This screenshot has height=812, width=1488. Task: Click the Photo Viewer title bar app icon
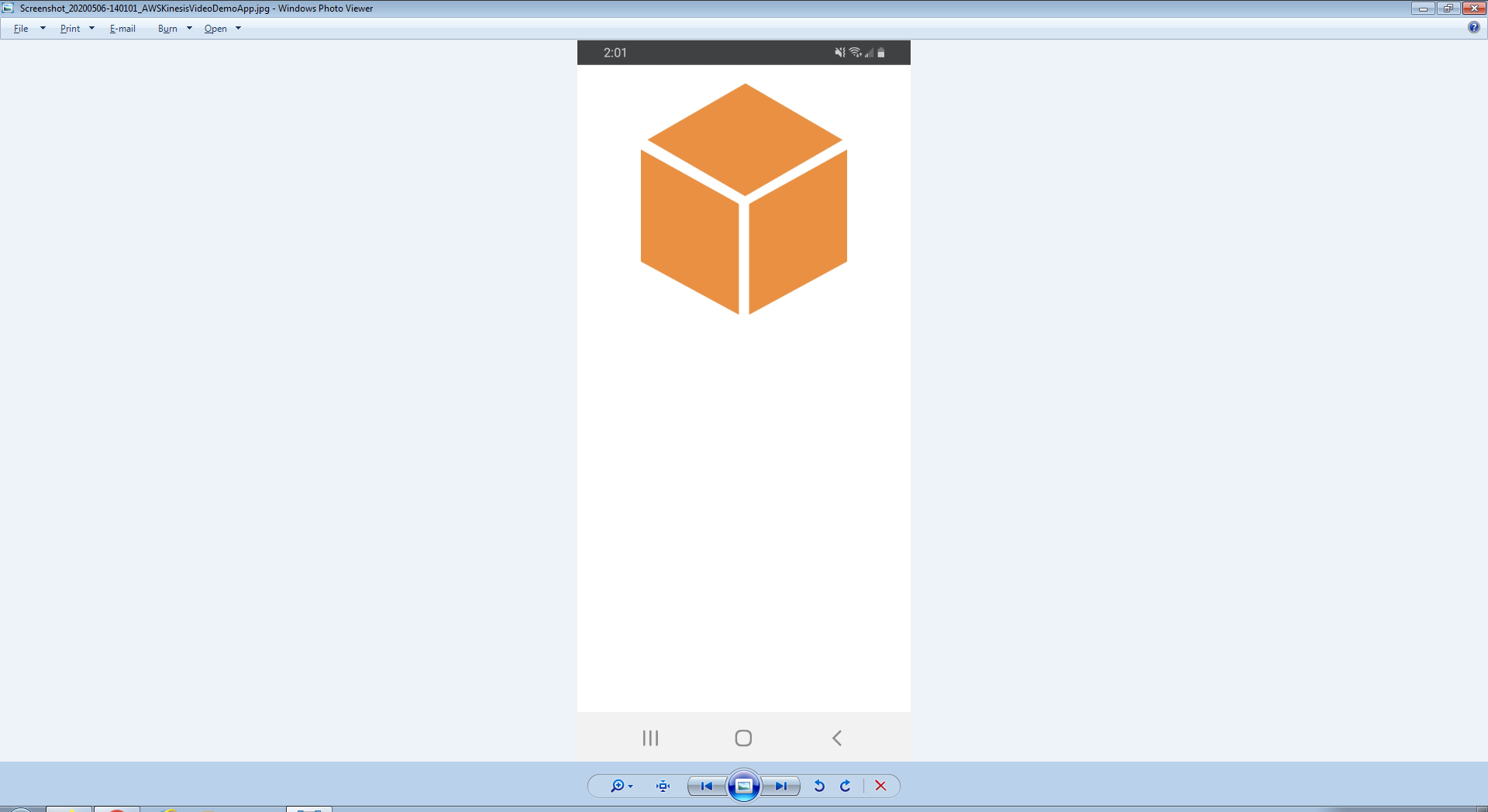[x=8, y=8]
